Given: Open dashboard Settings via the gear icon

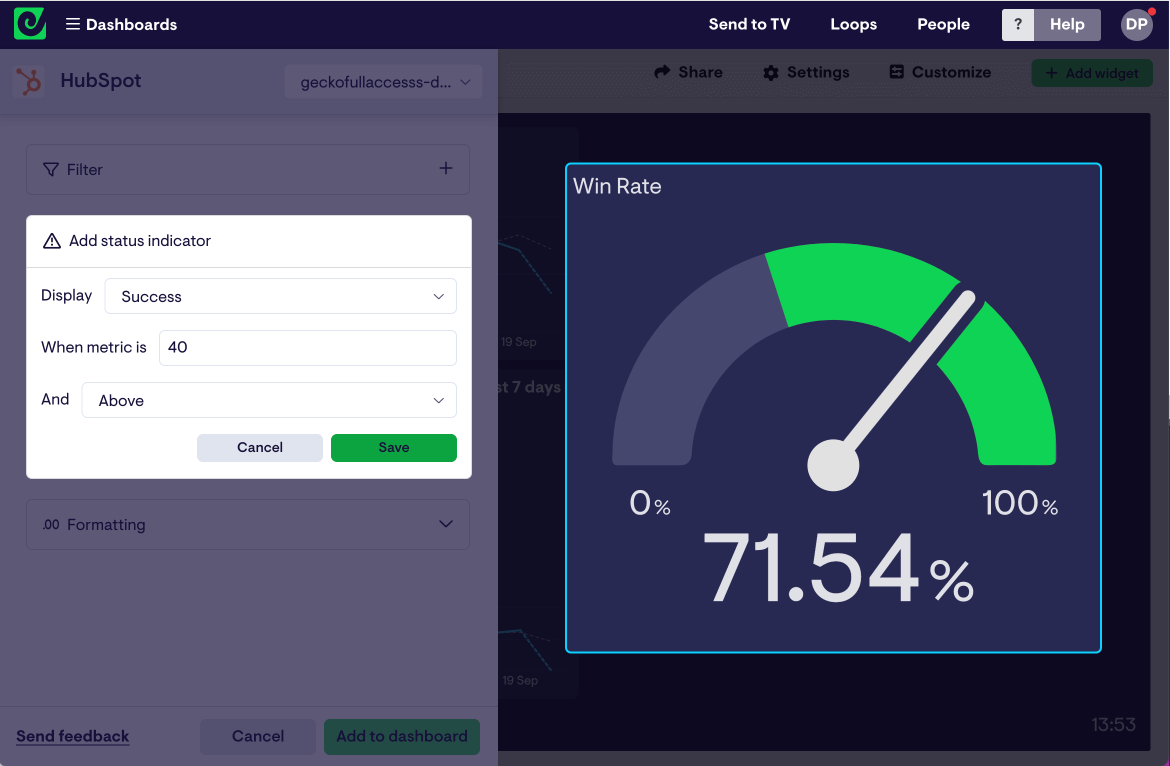Looking at the screenshot, I should 769,72.
